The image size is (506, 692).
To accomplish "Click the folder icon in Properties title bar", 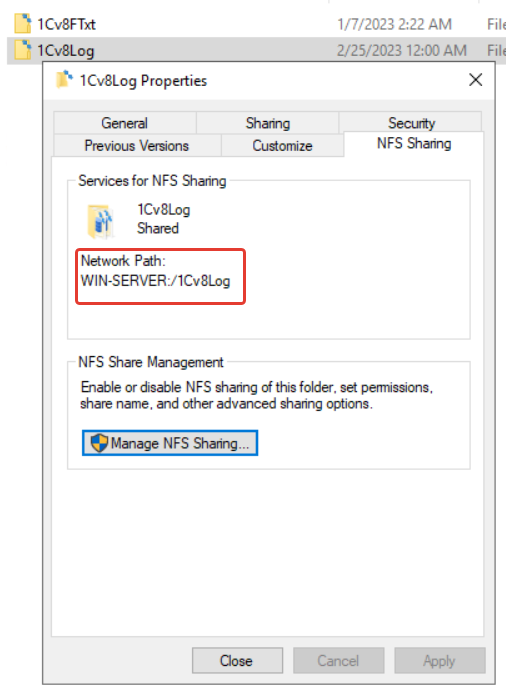I will [x=64, y=80].
